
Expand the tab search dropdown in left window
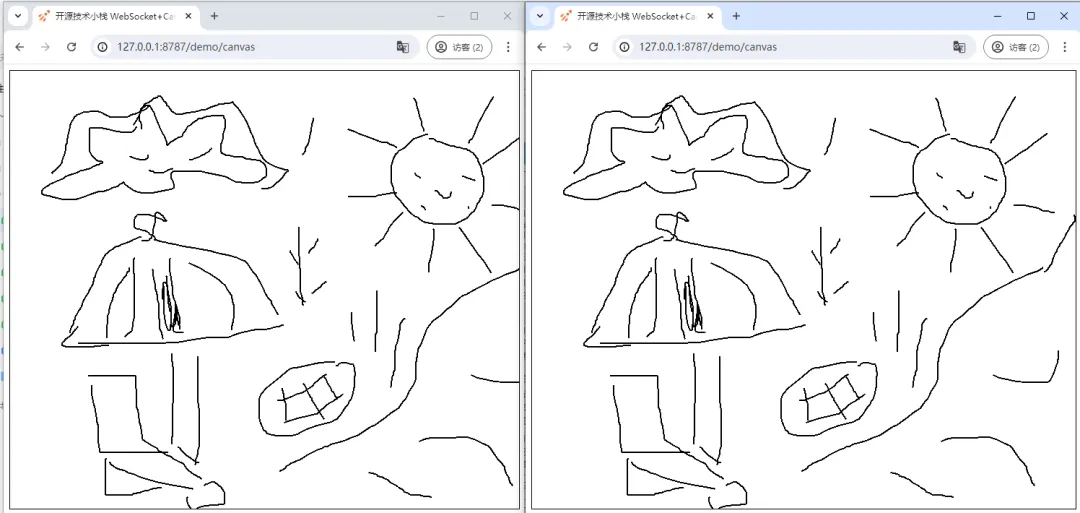[17, 16]
